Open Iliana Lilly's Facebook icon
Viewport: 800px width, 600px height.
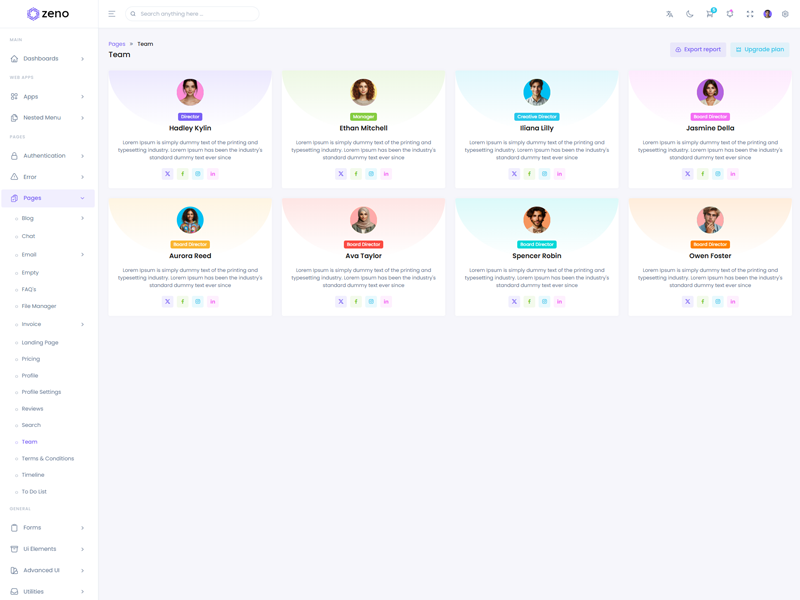pos(529,174)
